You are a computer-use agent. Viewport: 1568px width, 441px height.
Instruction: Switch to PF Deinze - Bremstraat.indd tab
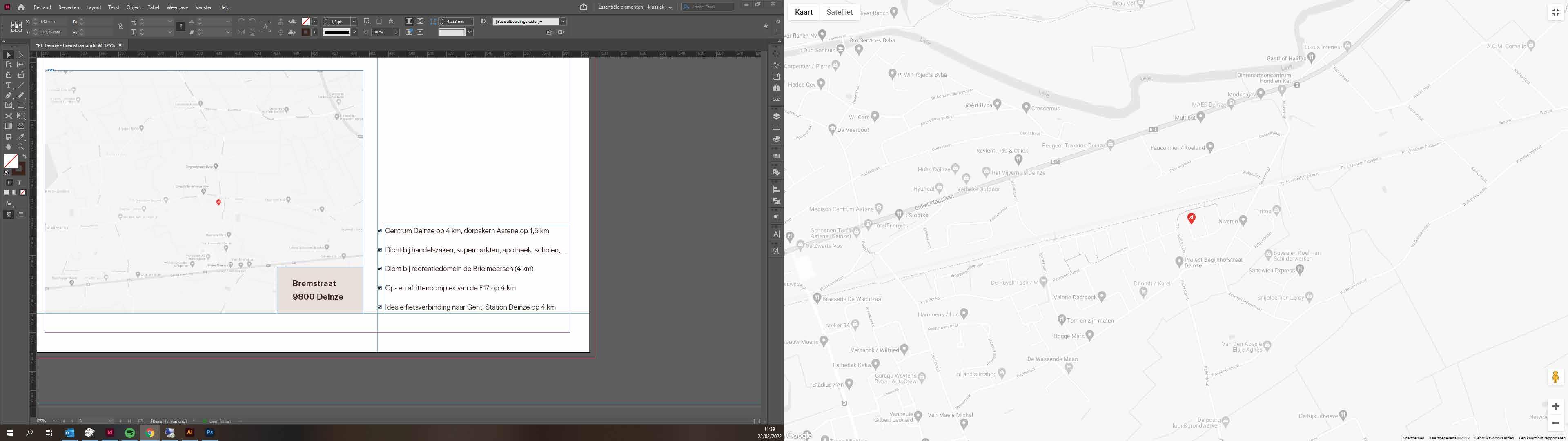75,45
